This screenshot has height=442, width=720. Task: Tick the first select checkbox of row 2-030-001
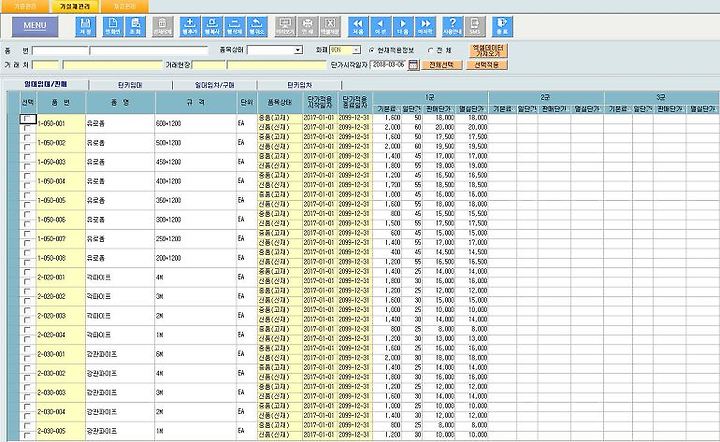[x=27, y=349]
